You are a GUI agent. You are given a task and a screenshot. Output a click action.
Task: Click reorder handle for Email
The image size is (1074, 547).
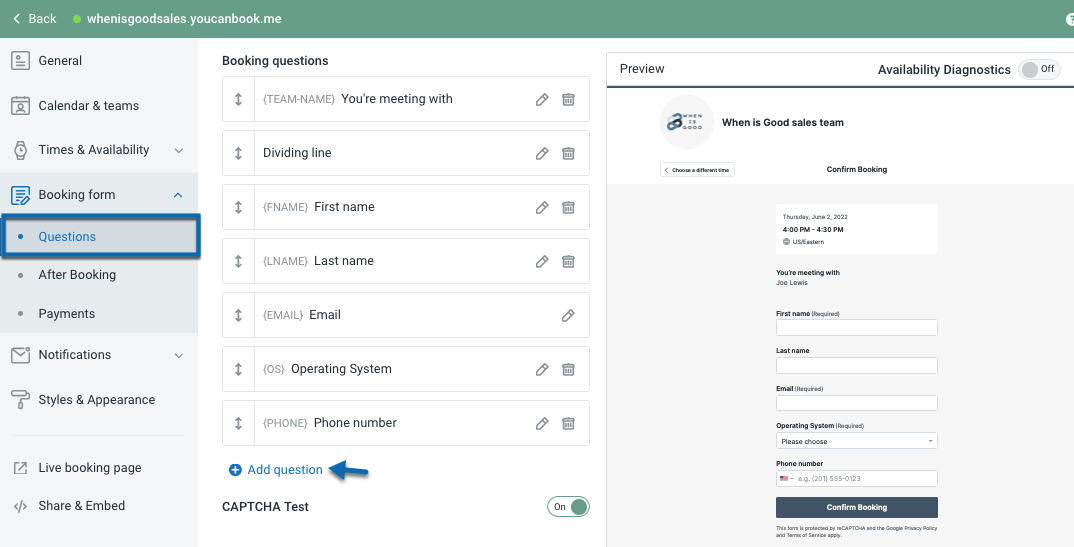coord(238,316)
